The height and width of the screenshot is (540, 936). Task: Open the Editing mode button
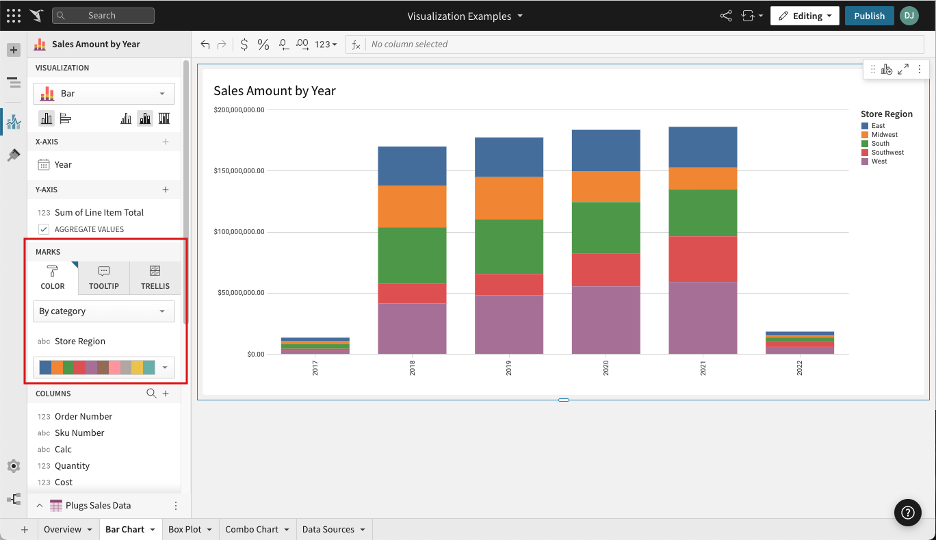pos(804,16)
